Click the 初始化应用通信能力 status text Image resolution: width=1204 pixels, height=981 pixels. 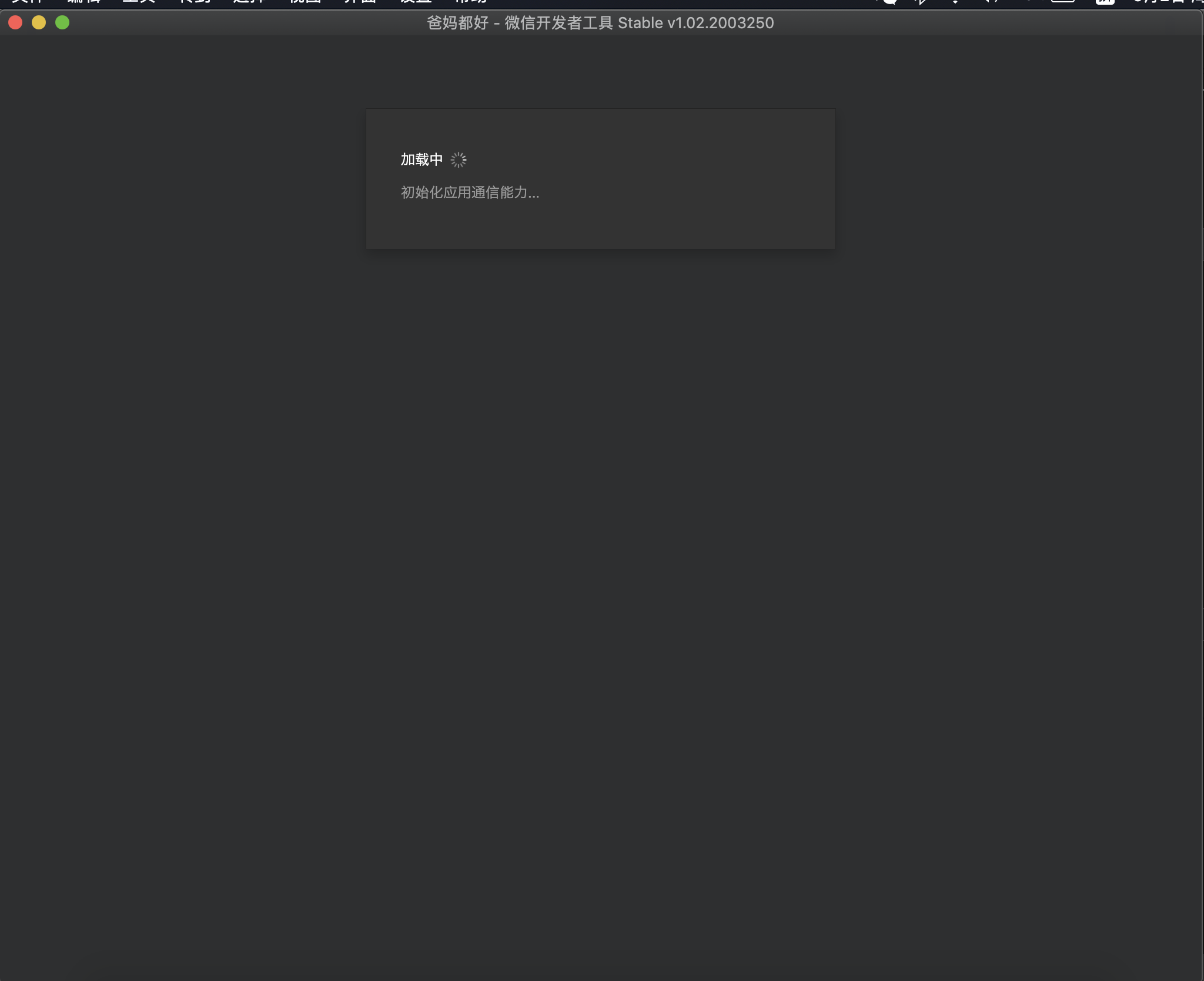[470, 193]
